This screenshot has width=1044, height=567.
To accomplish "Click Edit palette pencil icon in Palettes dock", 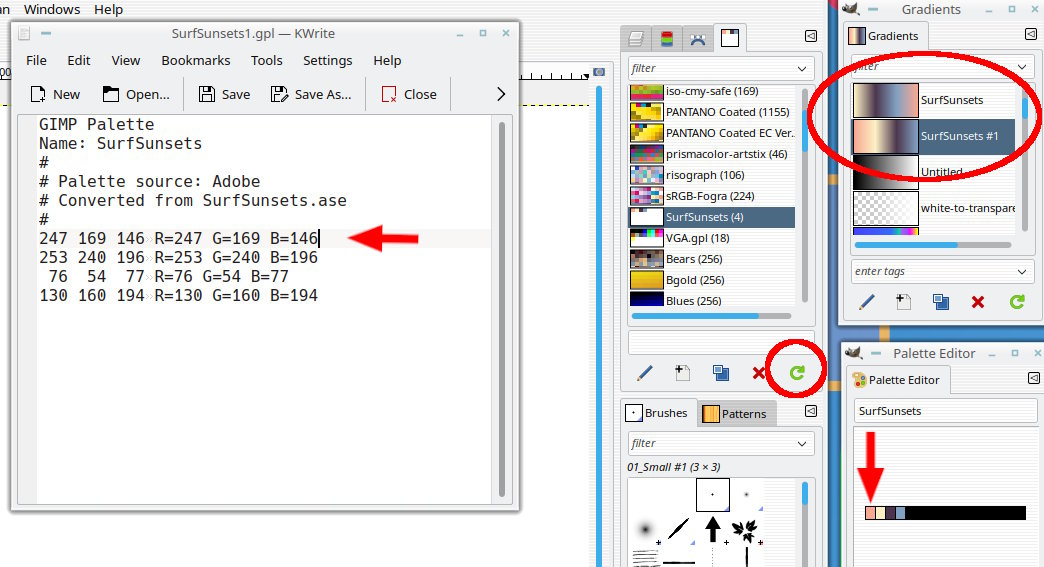I will coord(644,373).
